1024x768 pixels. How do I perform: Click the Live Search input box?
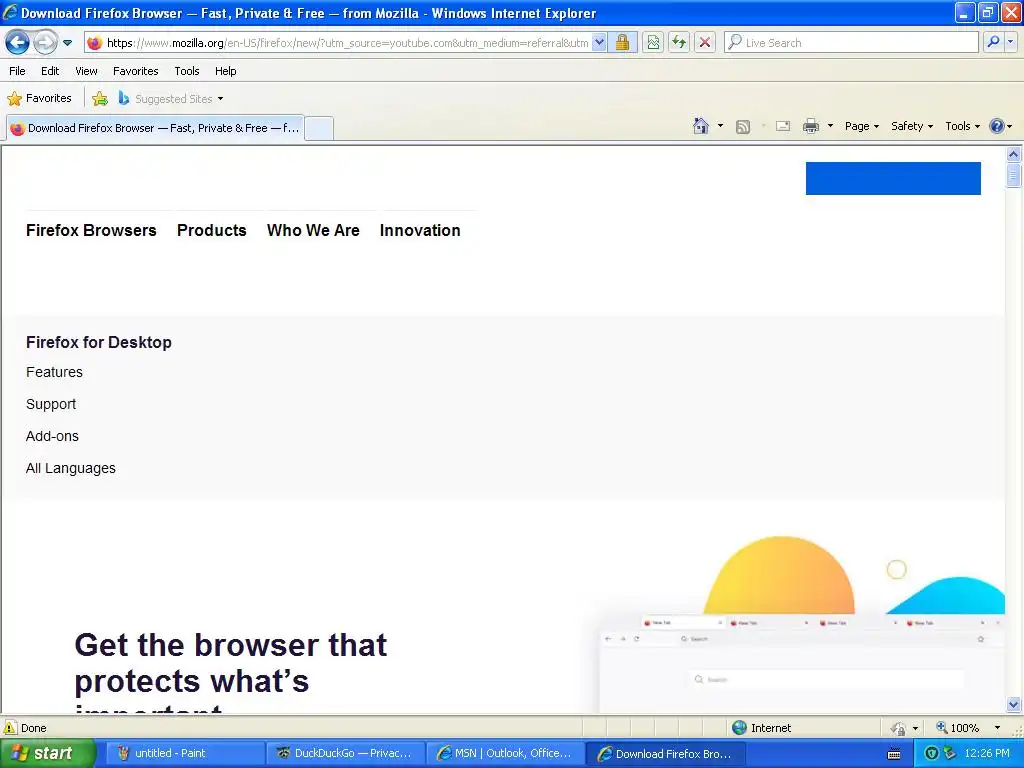click(852, 43)
